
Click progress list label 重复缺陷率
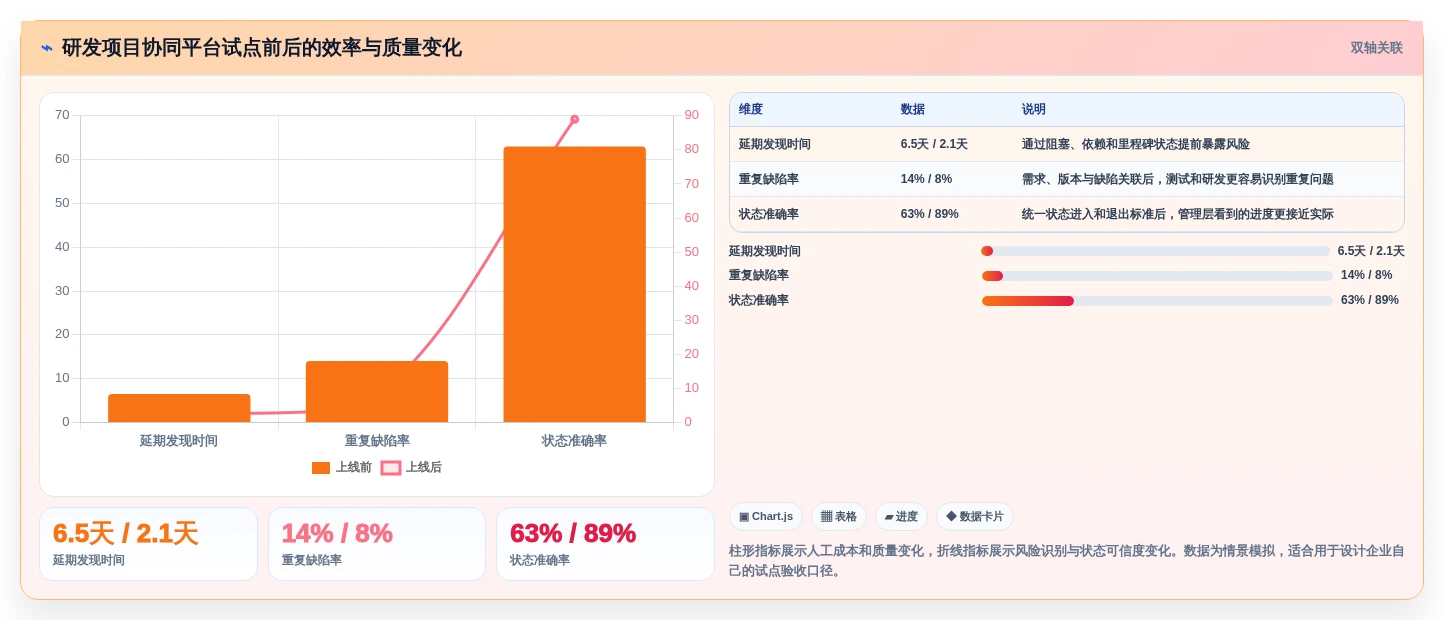coord(759,275)
